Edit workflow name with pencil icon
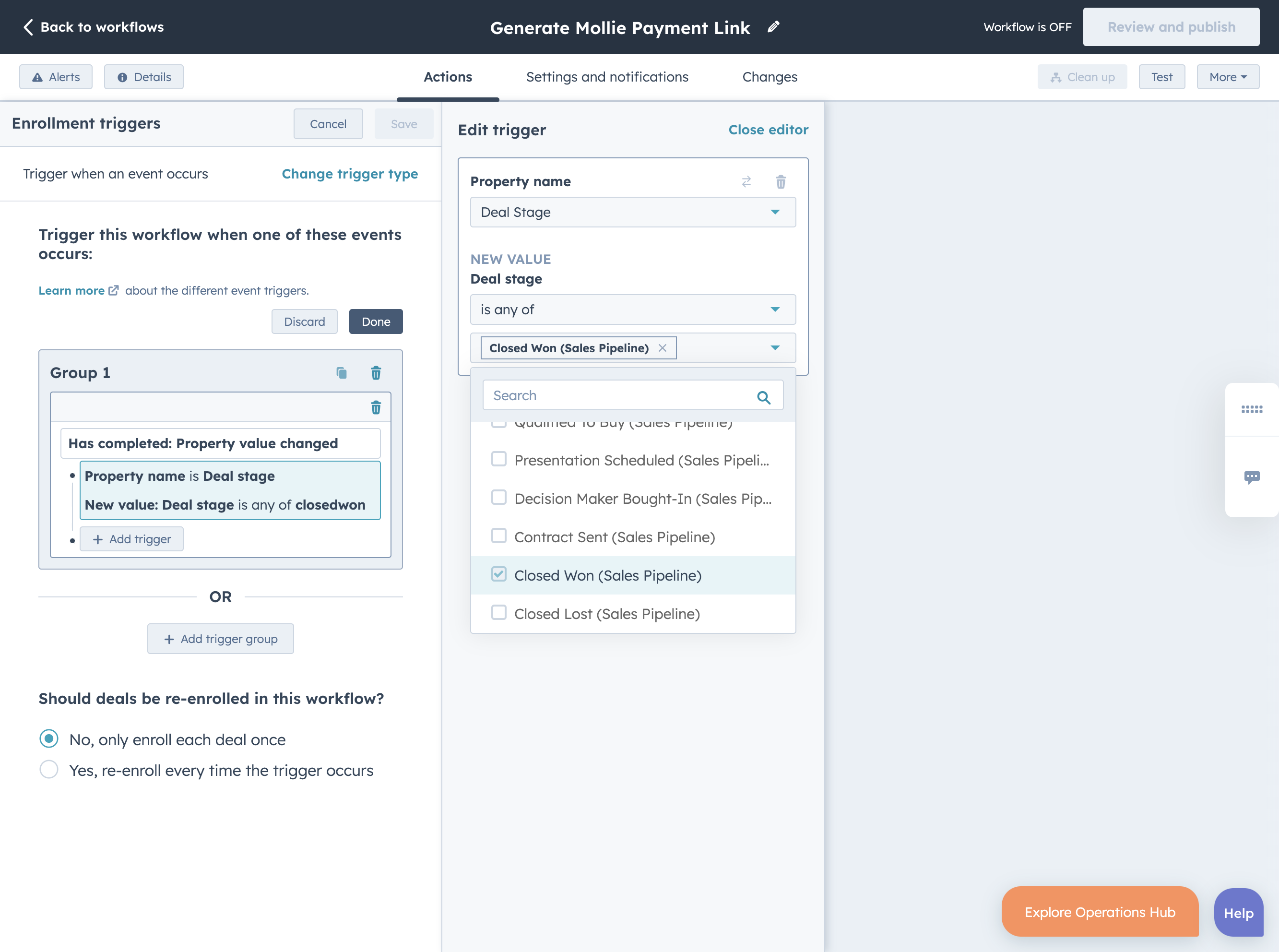 coord(774,26)
